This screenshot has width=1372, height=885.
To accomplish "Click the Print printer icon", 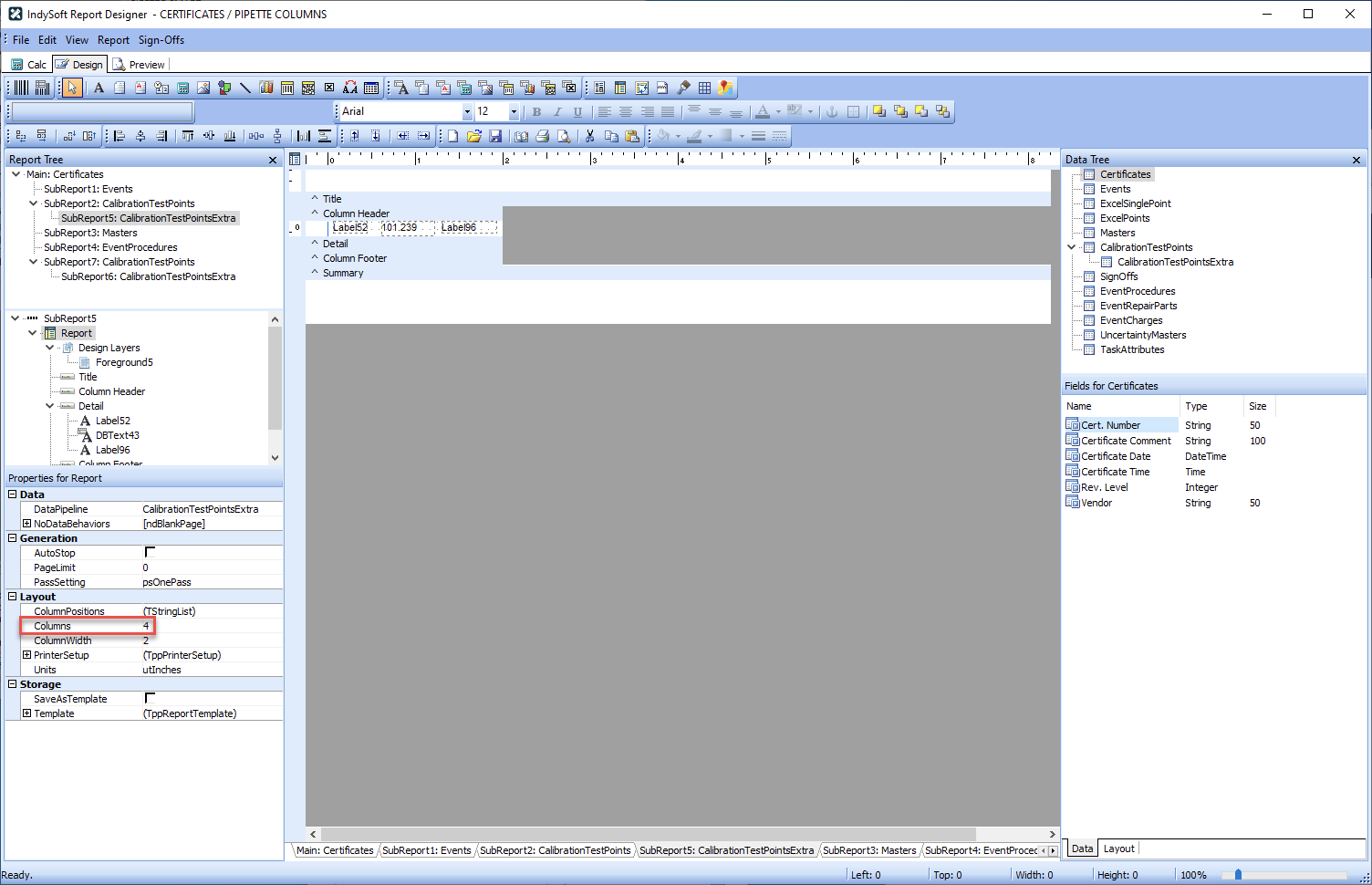I will click(x=543, y=136).
